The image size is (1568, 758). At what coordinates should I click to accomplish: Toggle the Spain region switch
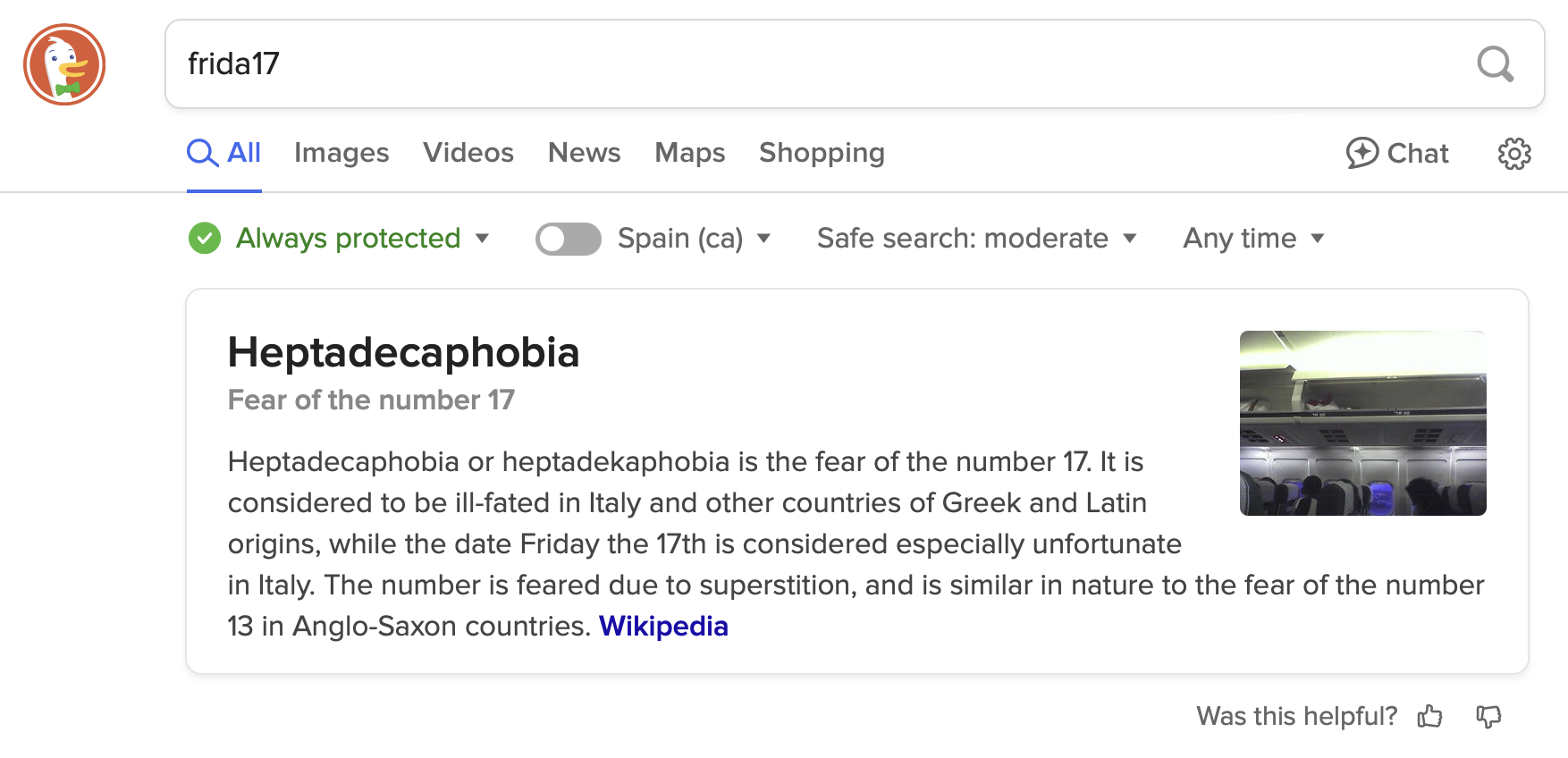point(569,239)
